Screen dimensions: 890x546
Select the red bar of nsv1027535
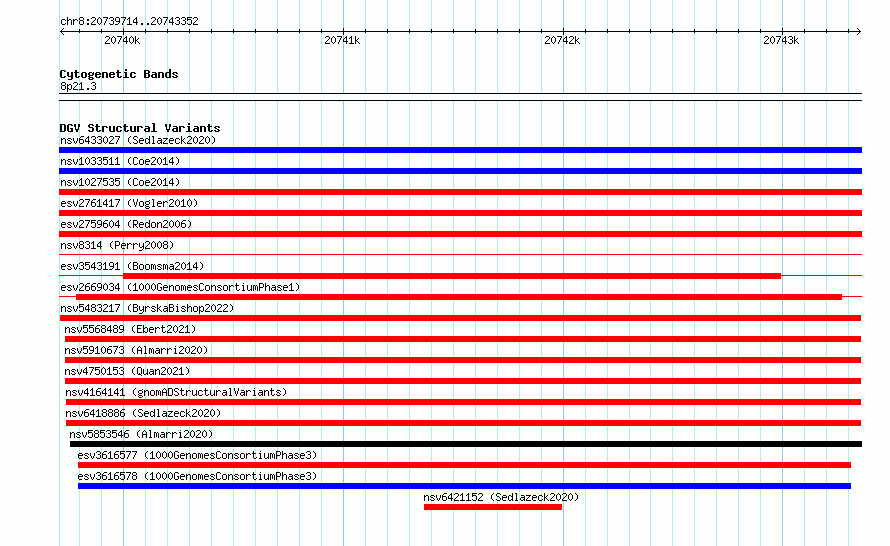pos(460,192)
